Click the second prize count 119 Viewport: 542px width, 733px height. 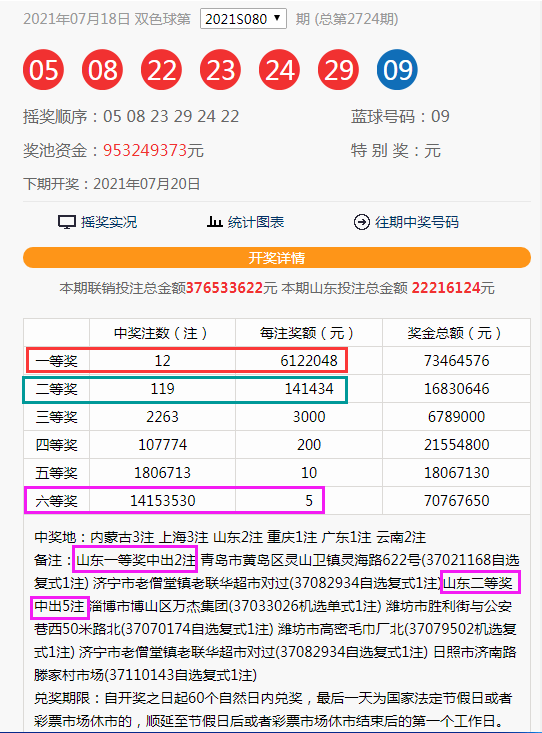pyautogui.click(x=162, y=389)
